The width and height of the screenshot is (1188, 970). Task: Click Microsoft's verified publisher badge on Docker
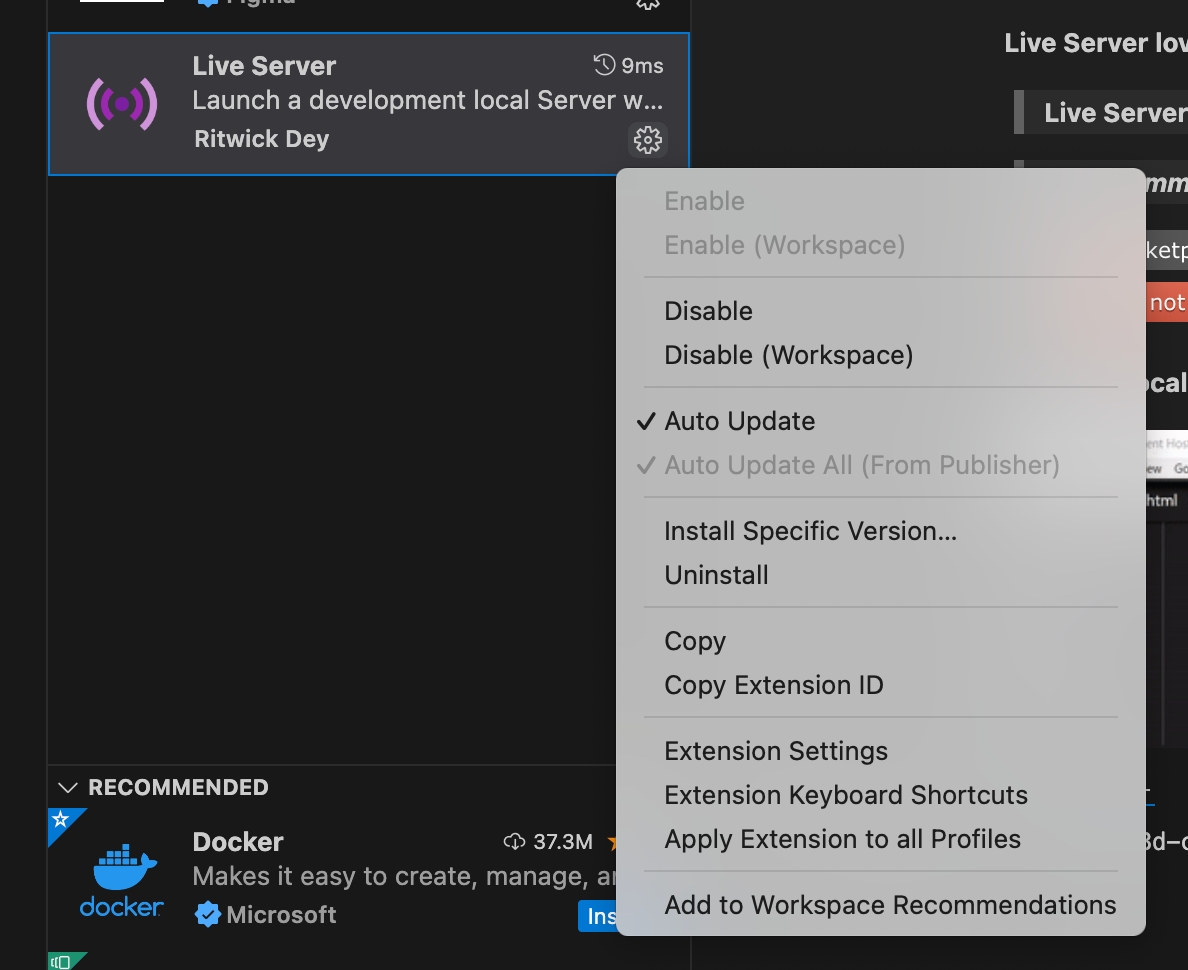[207, 914]
